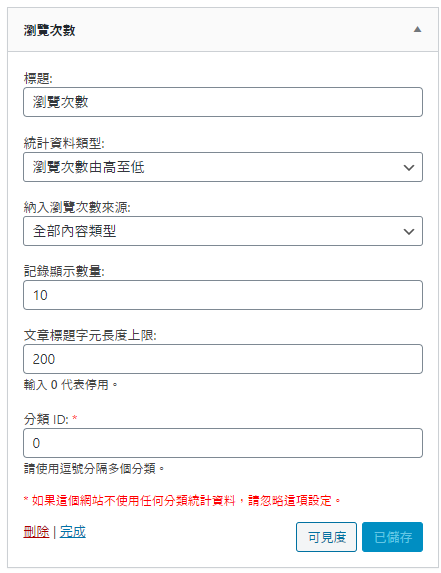This screenshot has height=573, width=441.
Task: Click the 記錄顯示數量: label
Action: (64, 271)
